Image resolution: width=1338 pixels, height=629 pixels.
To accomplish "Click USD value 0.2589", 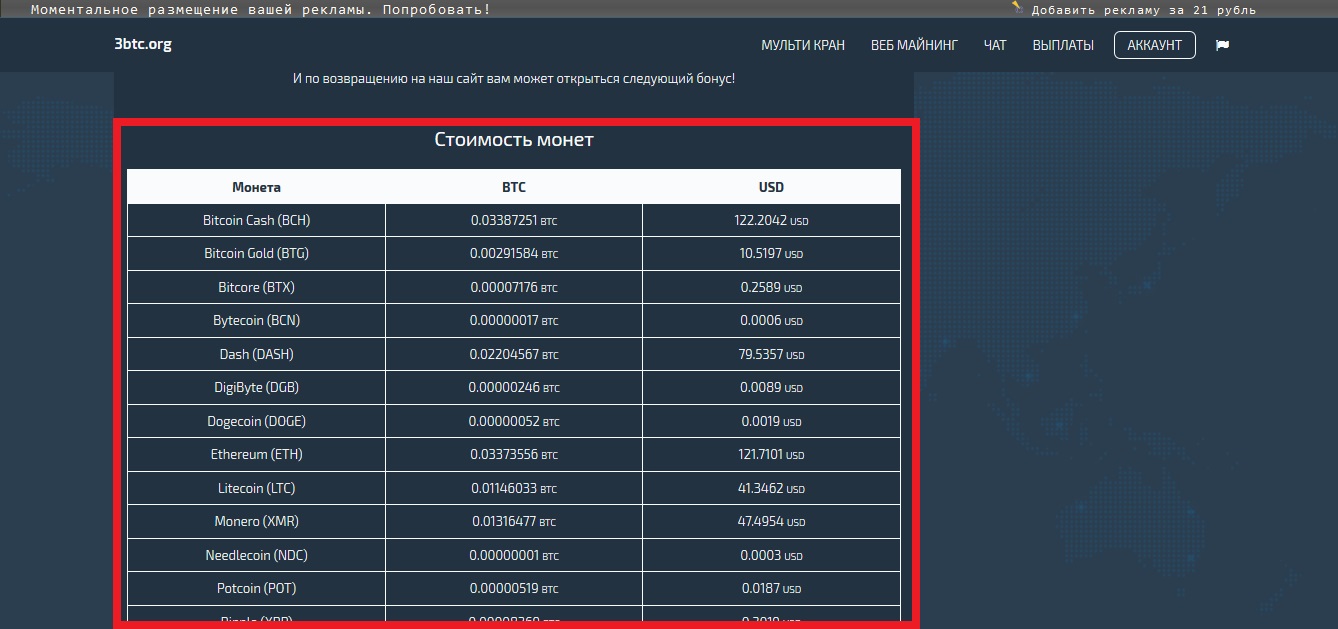I will [x=771, y=287].
